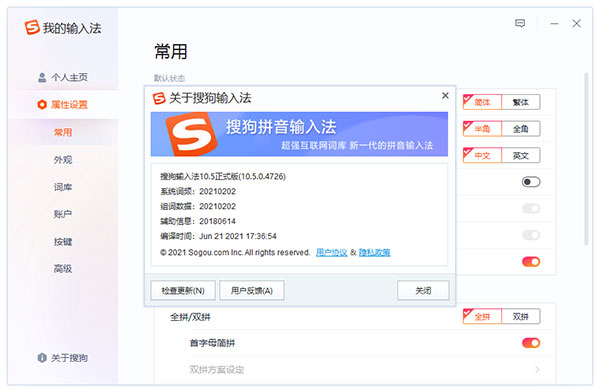Close the main settings window
The height and width of the screenshot is (389, 600).
576,24
